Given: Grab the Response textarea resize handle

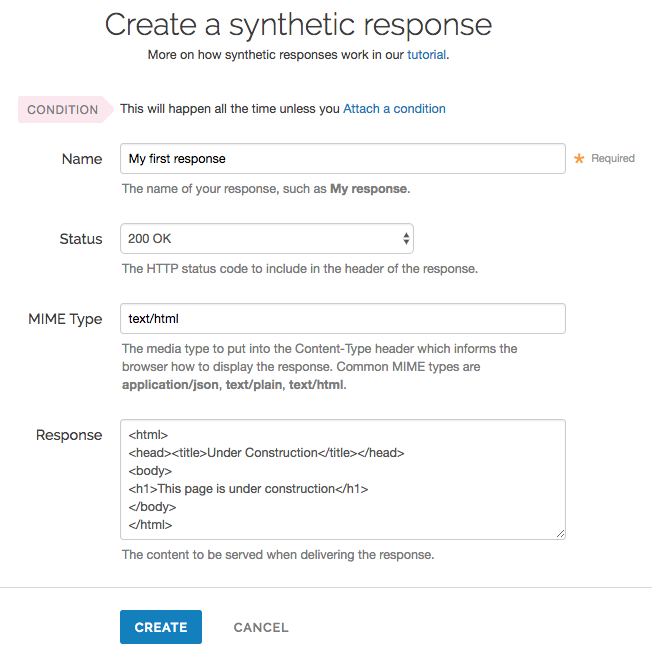Looking at the screenshot, I should click(560, 534).
